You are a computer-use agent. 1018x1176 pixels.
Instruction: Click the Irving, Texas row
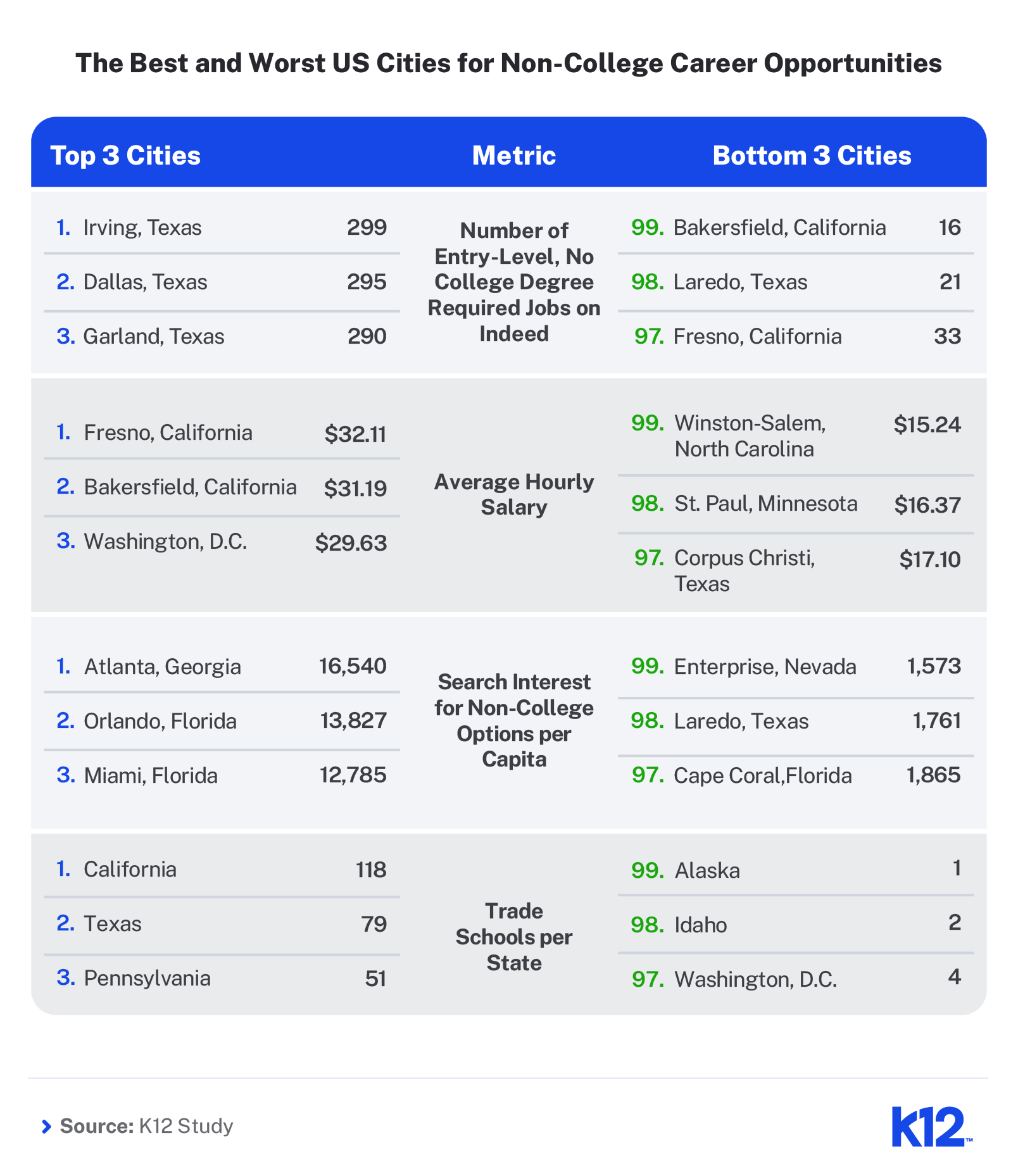pos(222,227)
